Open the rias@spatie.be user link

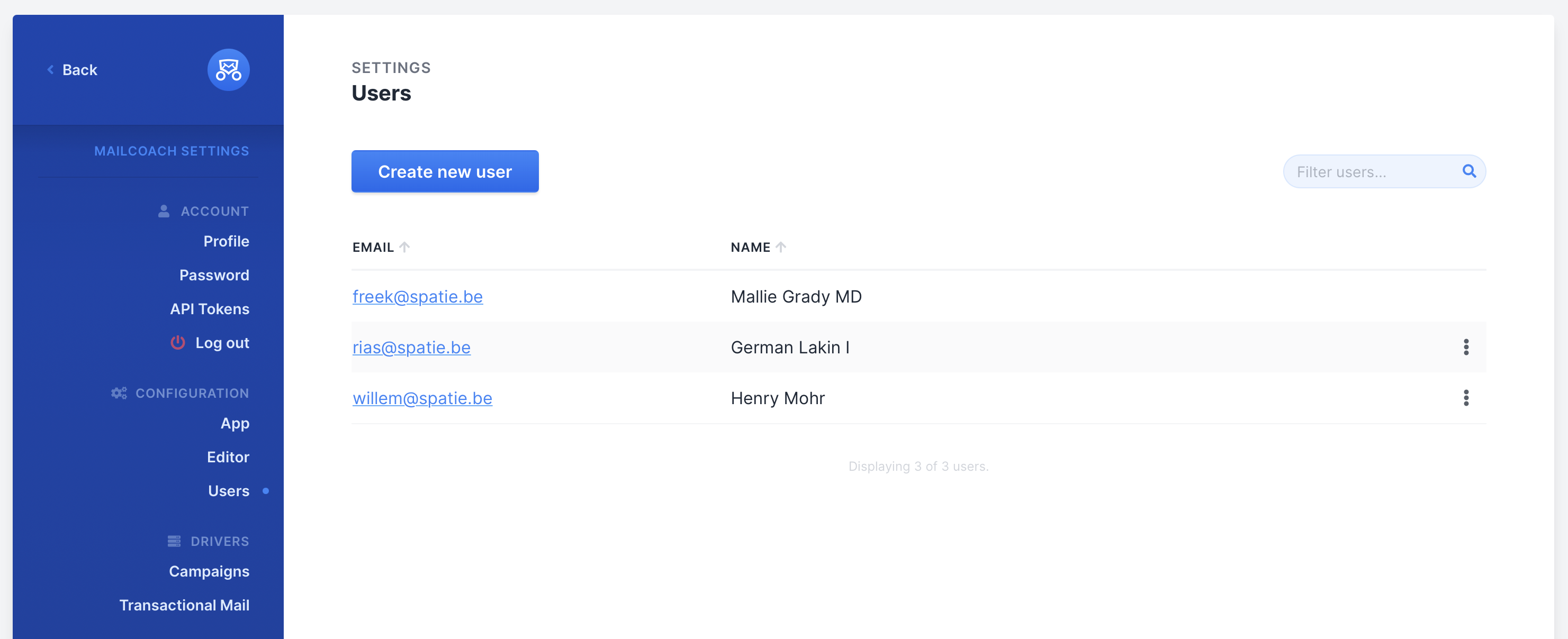click(411, 347)
